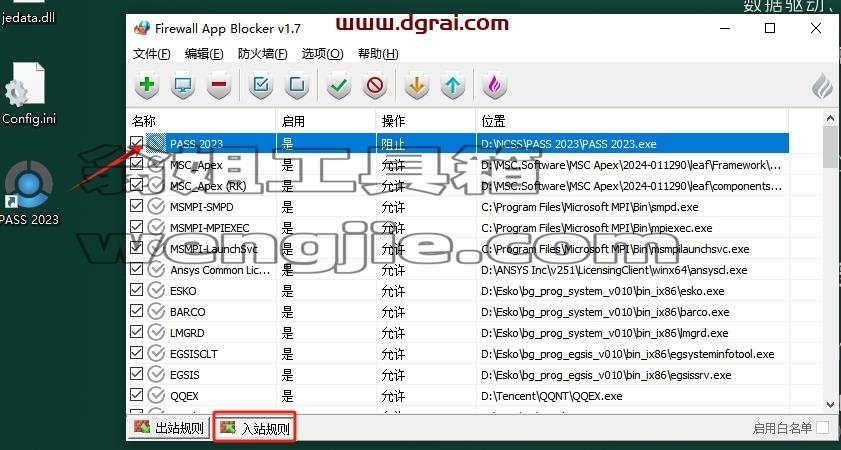Select the PASS 2023 desktop shortcut
The image size is (841, 450).
[28, 193]
